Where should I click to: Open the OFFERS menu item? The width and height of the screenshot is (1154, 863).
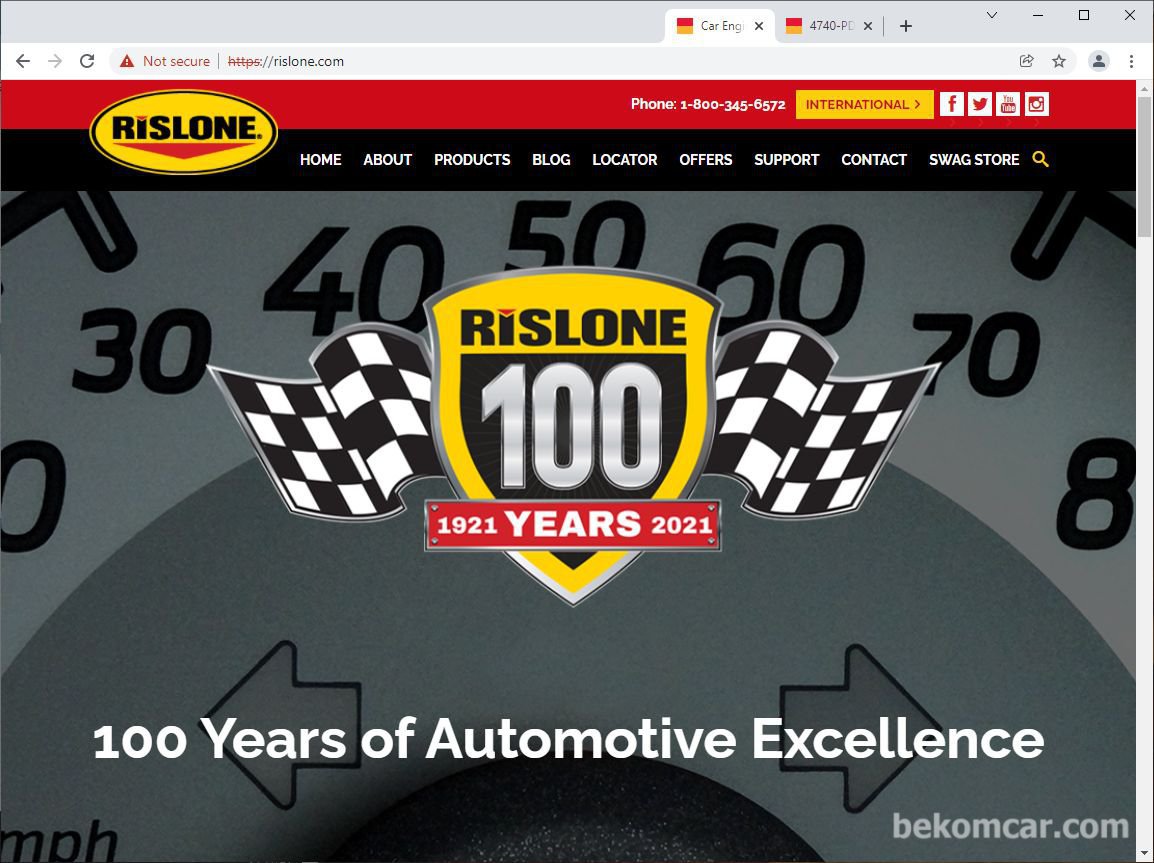click(706, 160)
